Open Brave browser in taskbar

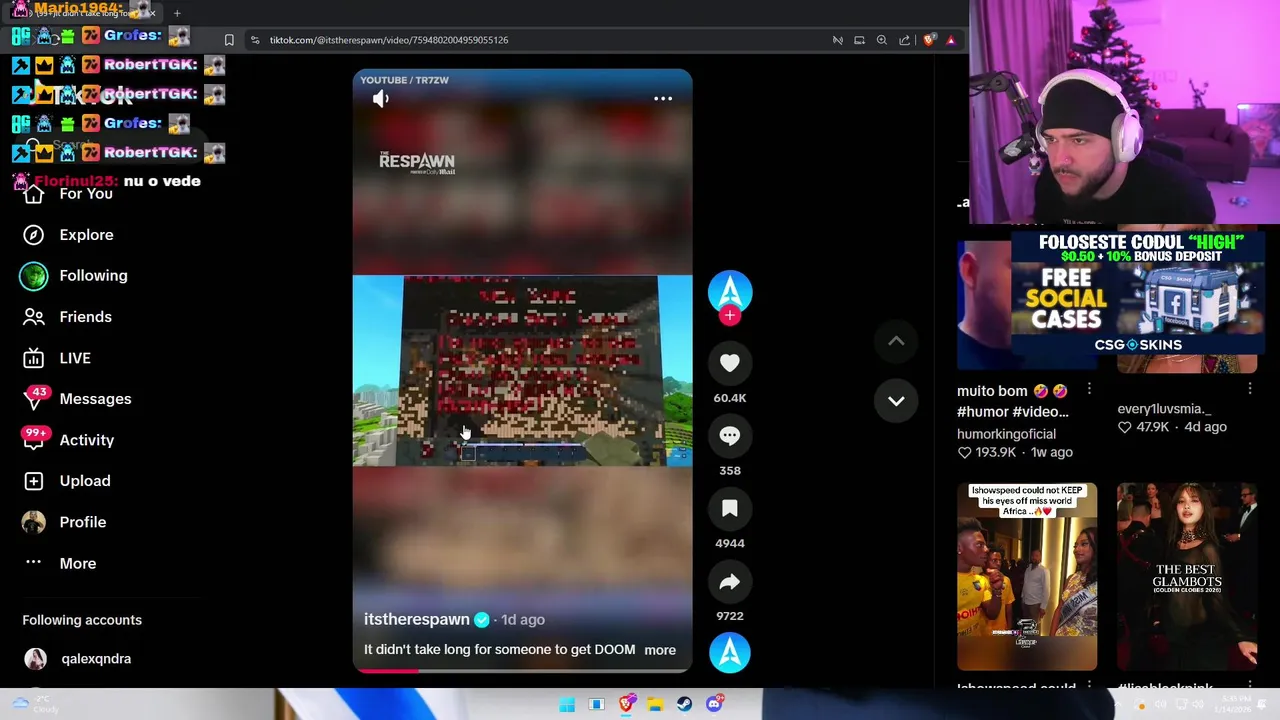pyautogui.click(x=626, y=705)
